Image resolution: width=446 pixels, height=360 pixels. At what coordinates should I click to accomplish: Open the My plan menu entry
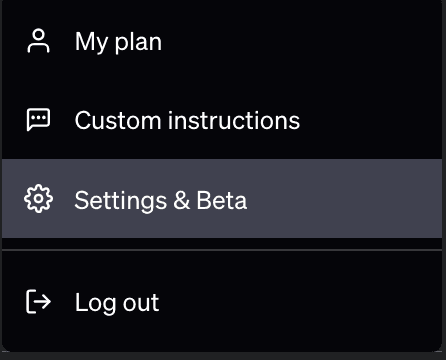[x=222, y=41]
